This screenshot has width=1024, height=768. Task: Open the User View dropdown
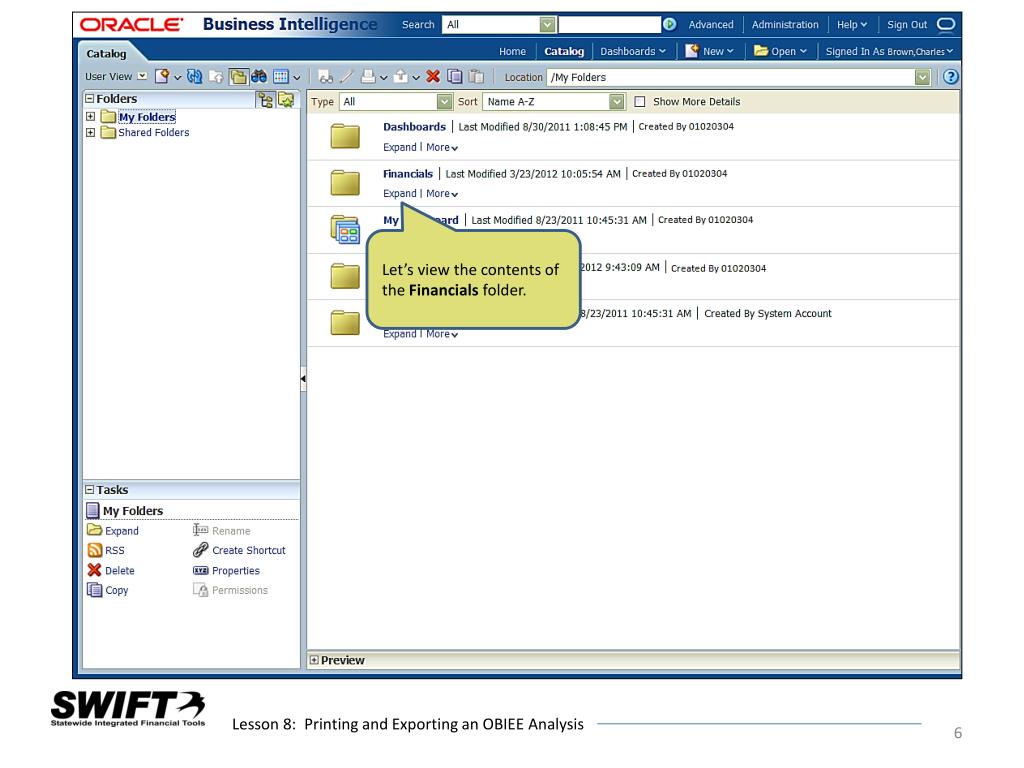142,76
